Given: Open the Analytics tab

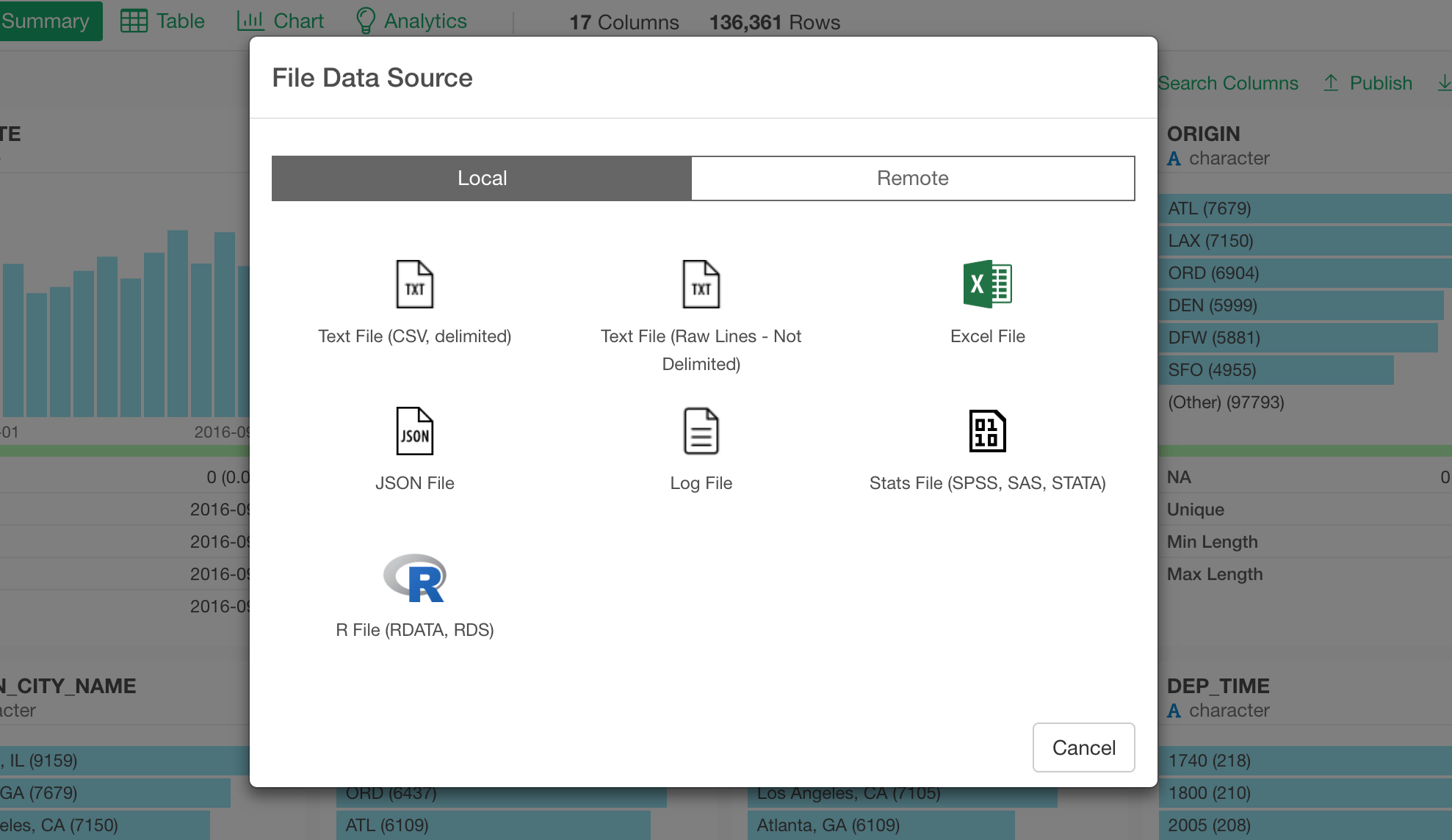Looking at the screenshot, I should [411, 21].
